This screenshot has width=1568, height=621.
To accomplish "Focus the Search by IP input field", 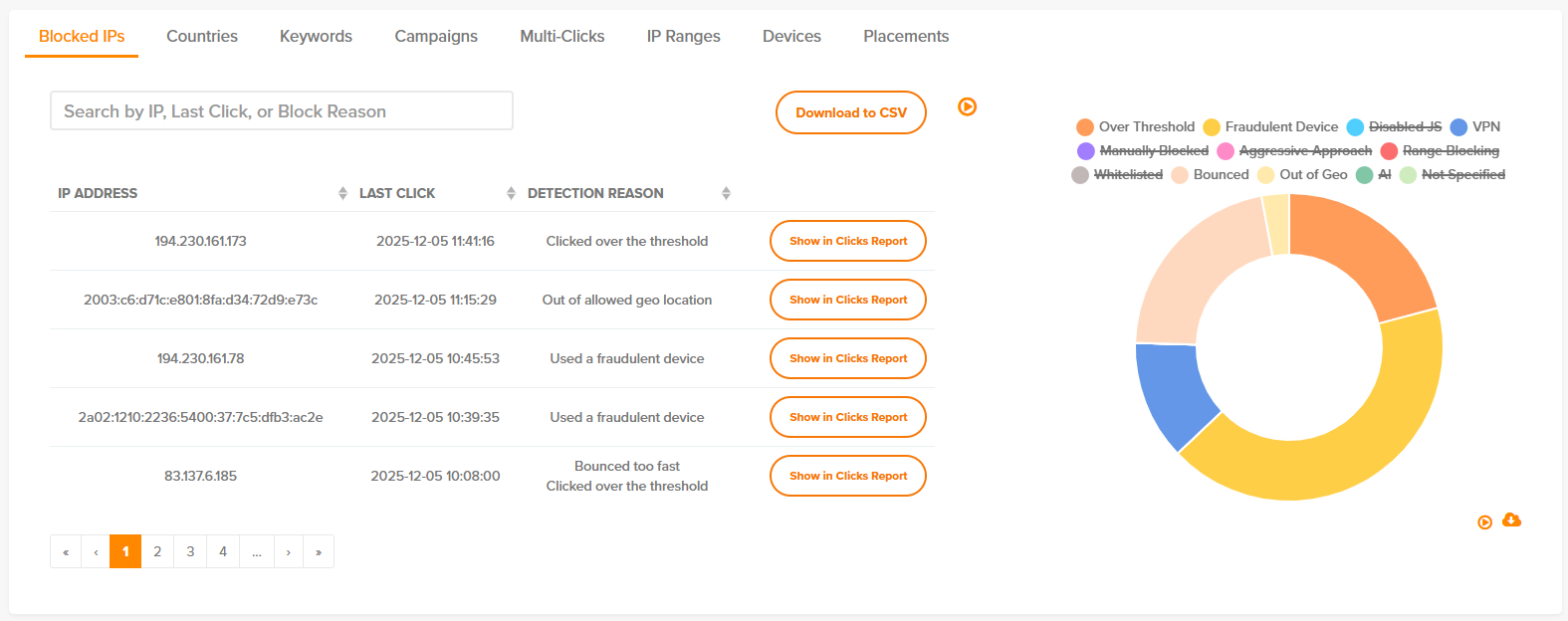I will [282, 110].
